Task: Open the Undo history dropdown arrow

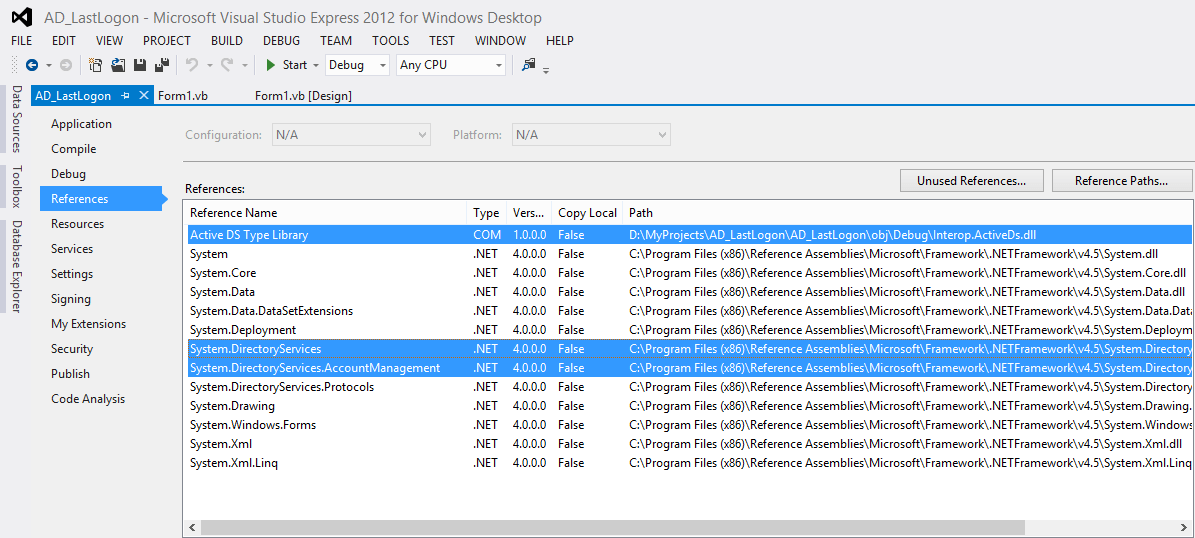Action: pos(209,66)
